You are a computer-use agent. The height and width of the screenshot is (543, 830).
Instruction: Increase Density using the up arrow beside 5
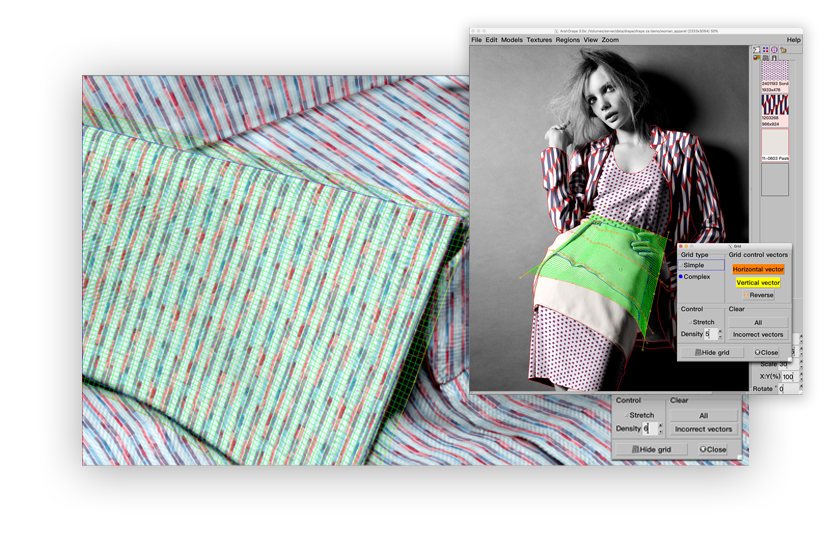(720, 331)
